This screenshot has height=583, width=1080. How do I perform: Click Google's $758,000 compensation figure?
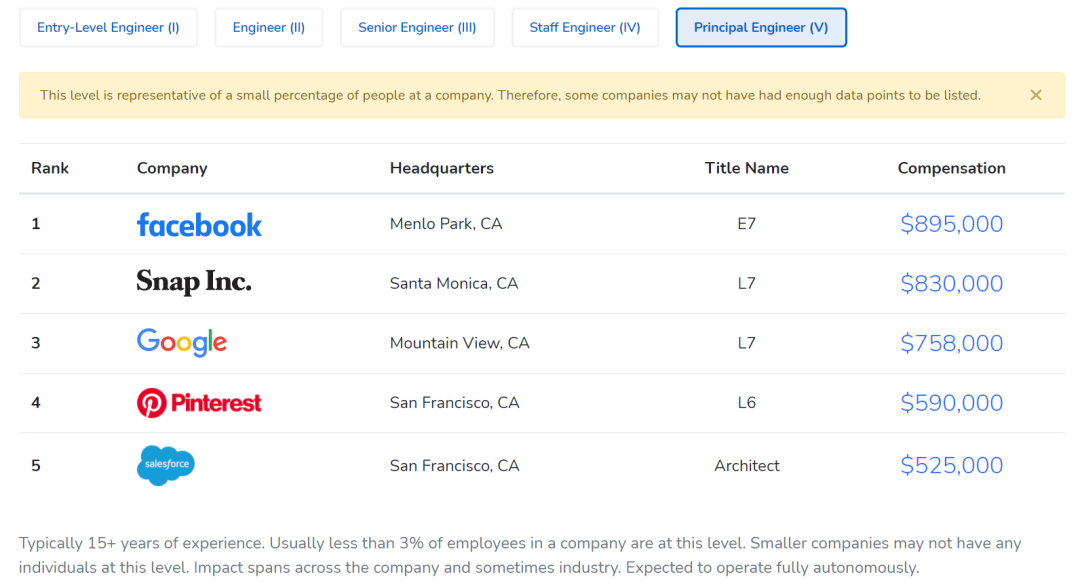click(x=951, y=343)
